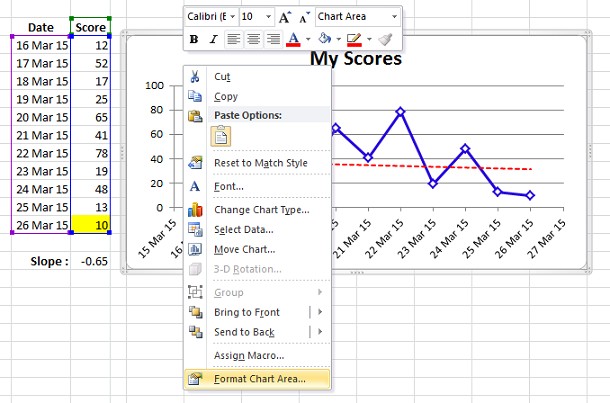This screenshot has width=610, height=403.
Task: Apply left alignment from mini toolbar
Action: pyautogui.click(x=232, y=39)
